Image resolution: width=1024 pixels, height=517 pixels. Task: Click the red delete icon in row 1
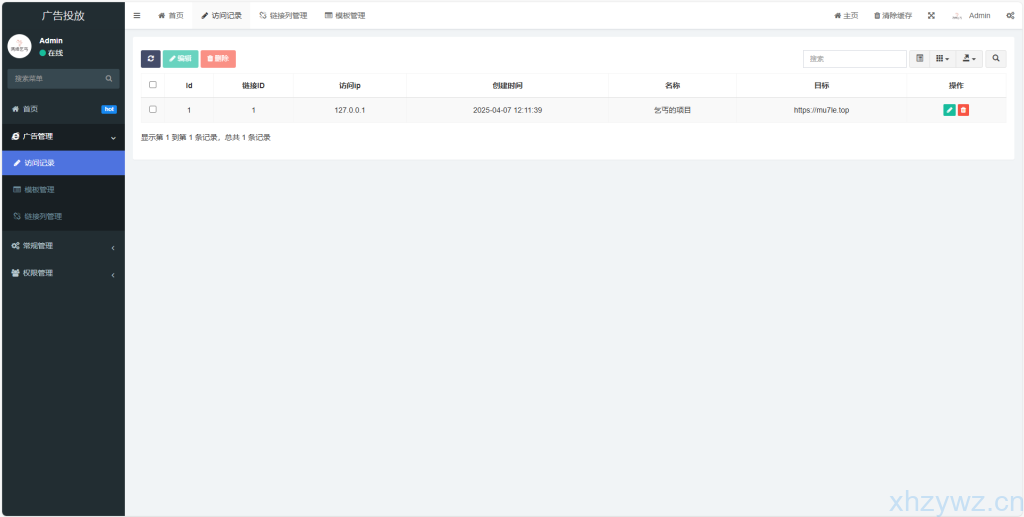click(x=963, y=110)
